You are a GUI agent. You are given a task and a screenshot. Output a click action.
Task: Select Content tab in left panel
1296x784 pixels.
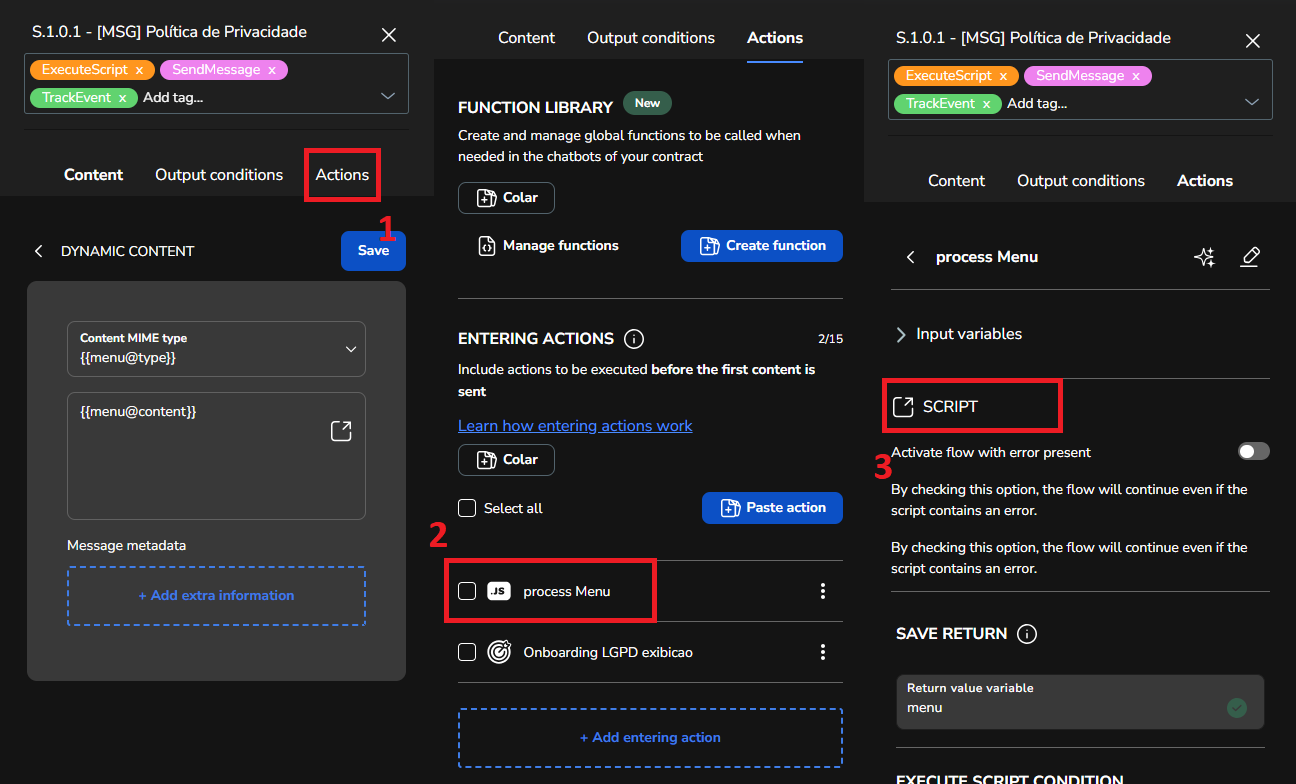click(94, 174)
